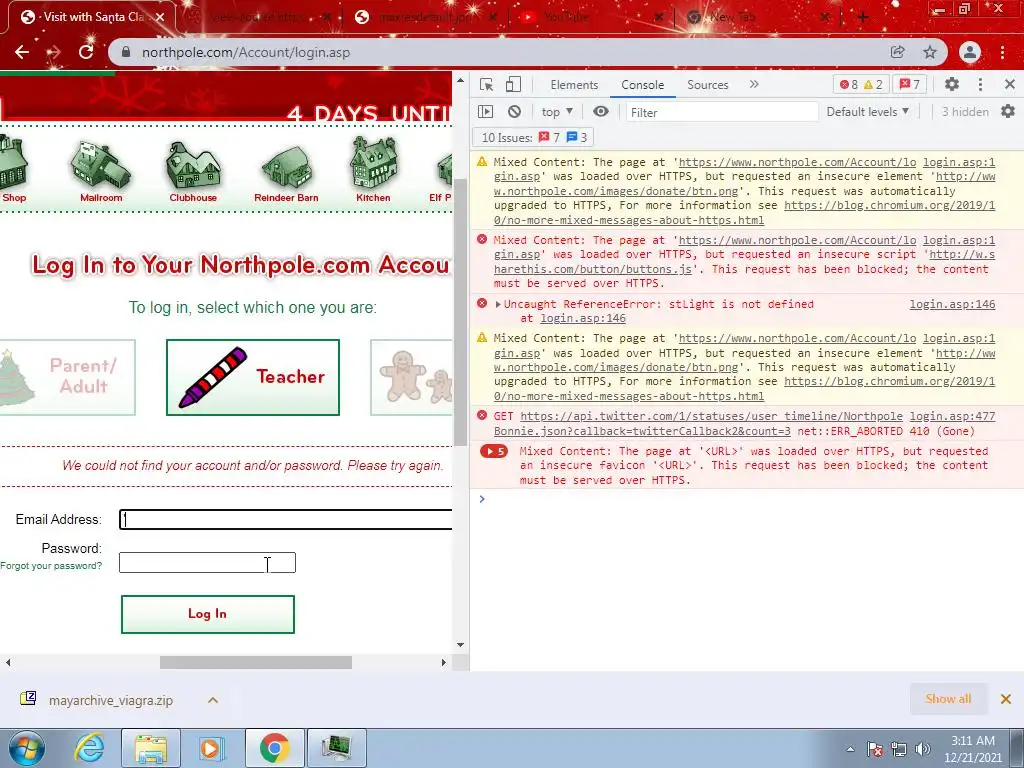Screen dimensions: 1024x768
Task: Reload the northpole.com page
Action: [86, 52]
